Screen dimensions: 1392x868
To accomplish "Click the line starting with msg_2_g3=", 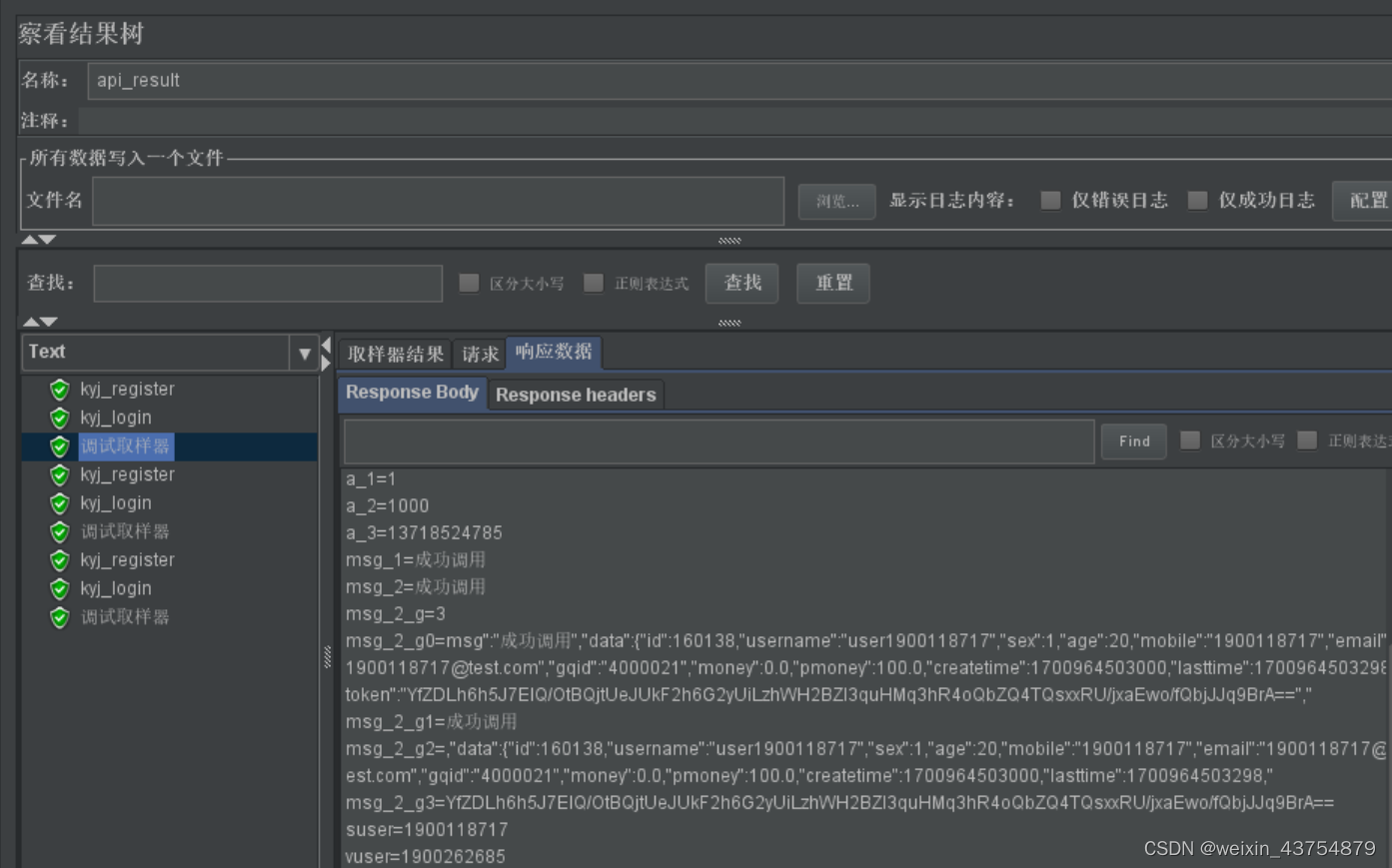I will pyautogui.click(x=839, y=803).
